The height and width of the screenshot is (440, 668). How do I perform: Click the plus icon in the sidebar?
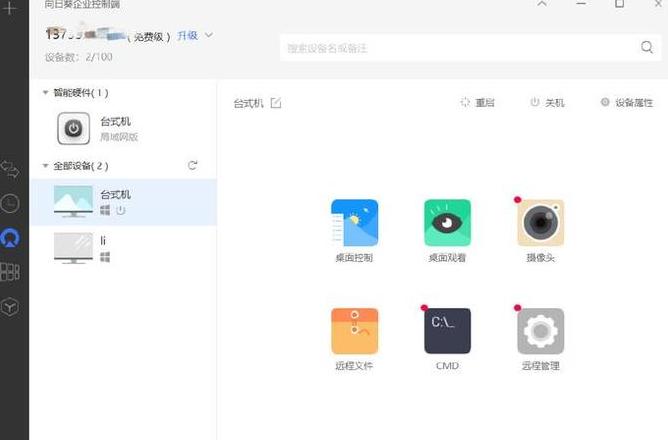pos(9,7)
